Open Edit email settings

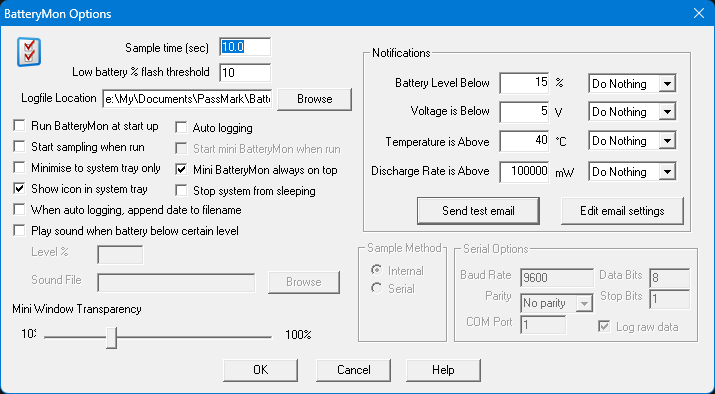(x=622, y=211)
